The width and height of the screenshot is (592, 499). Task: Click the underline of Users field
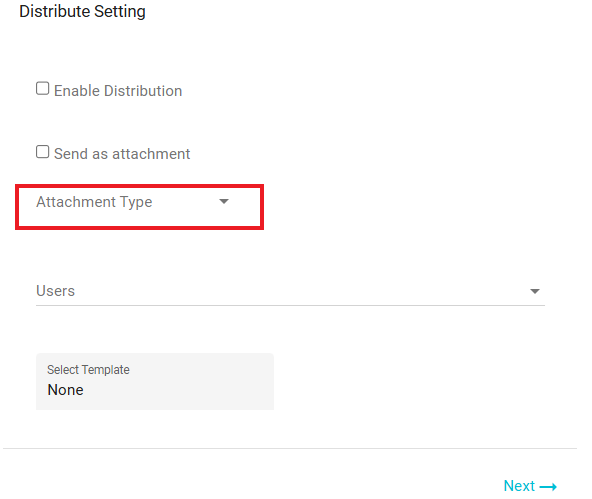click(x=290, y=305)
